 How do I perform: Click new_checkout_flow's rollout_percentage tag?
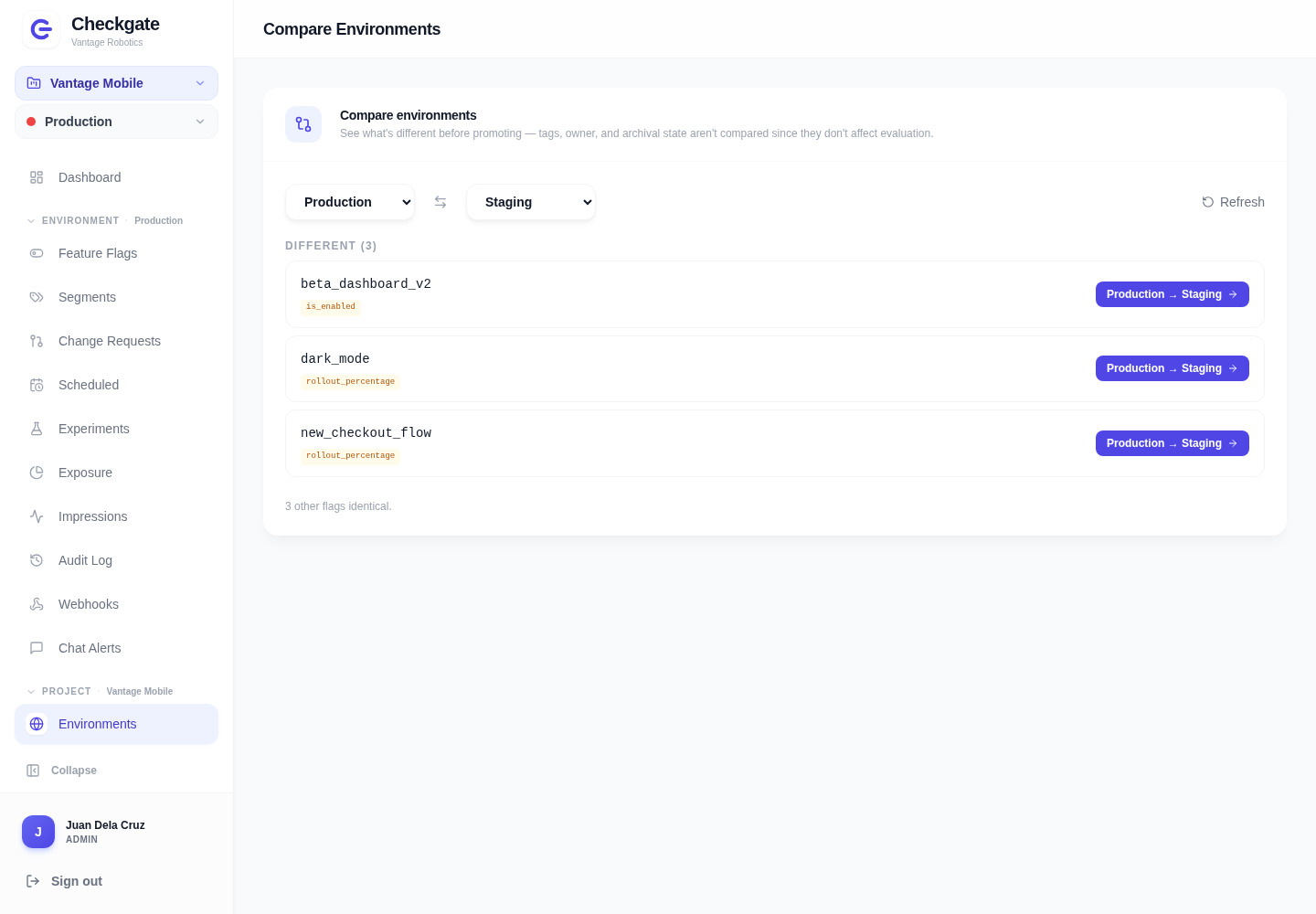click(x=350, y=456)
